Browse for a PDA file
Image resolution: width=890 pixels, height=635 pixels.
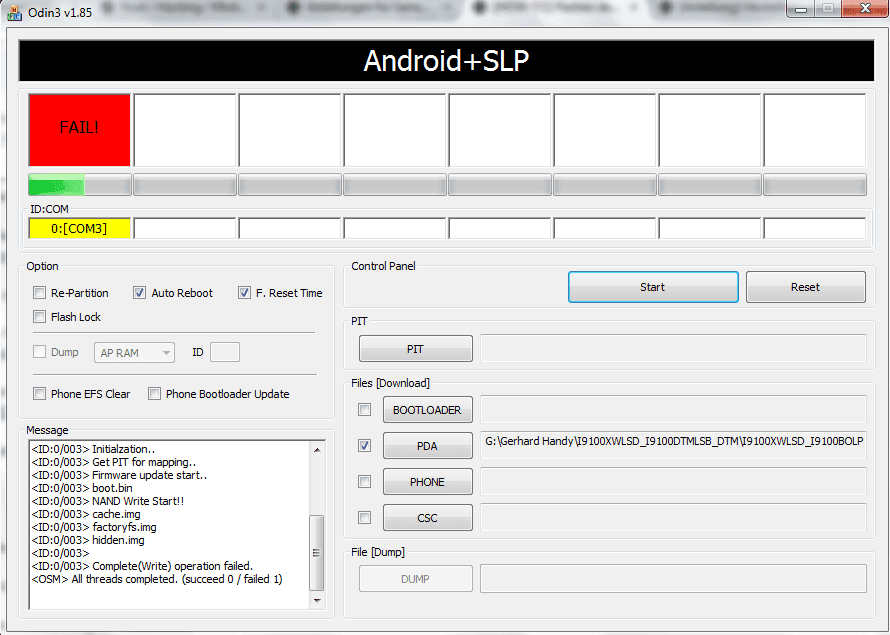click(x=427, y=446)
